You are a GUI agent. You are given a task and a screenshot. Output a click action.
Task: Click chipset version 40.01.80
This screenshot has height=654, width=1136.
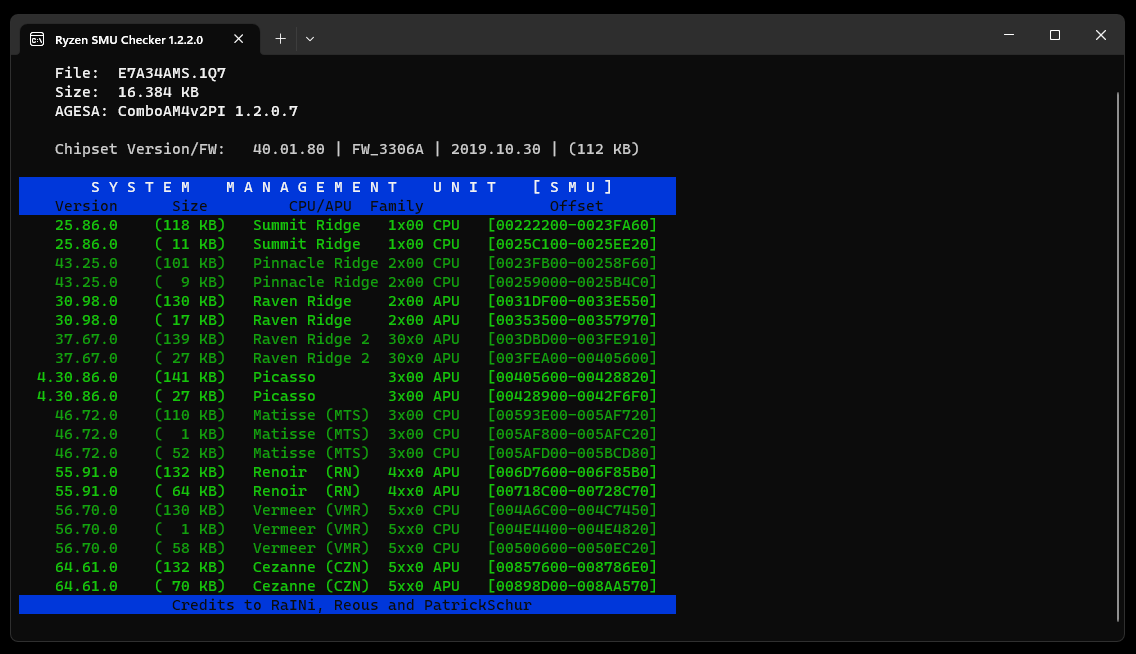[x=288, y=149]
